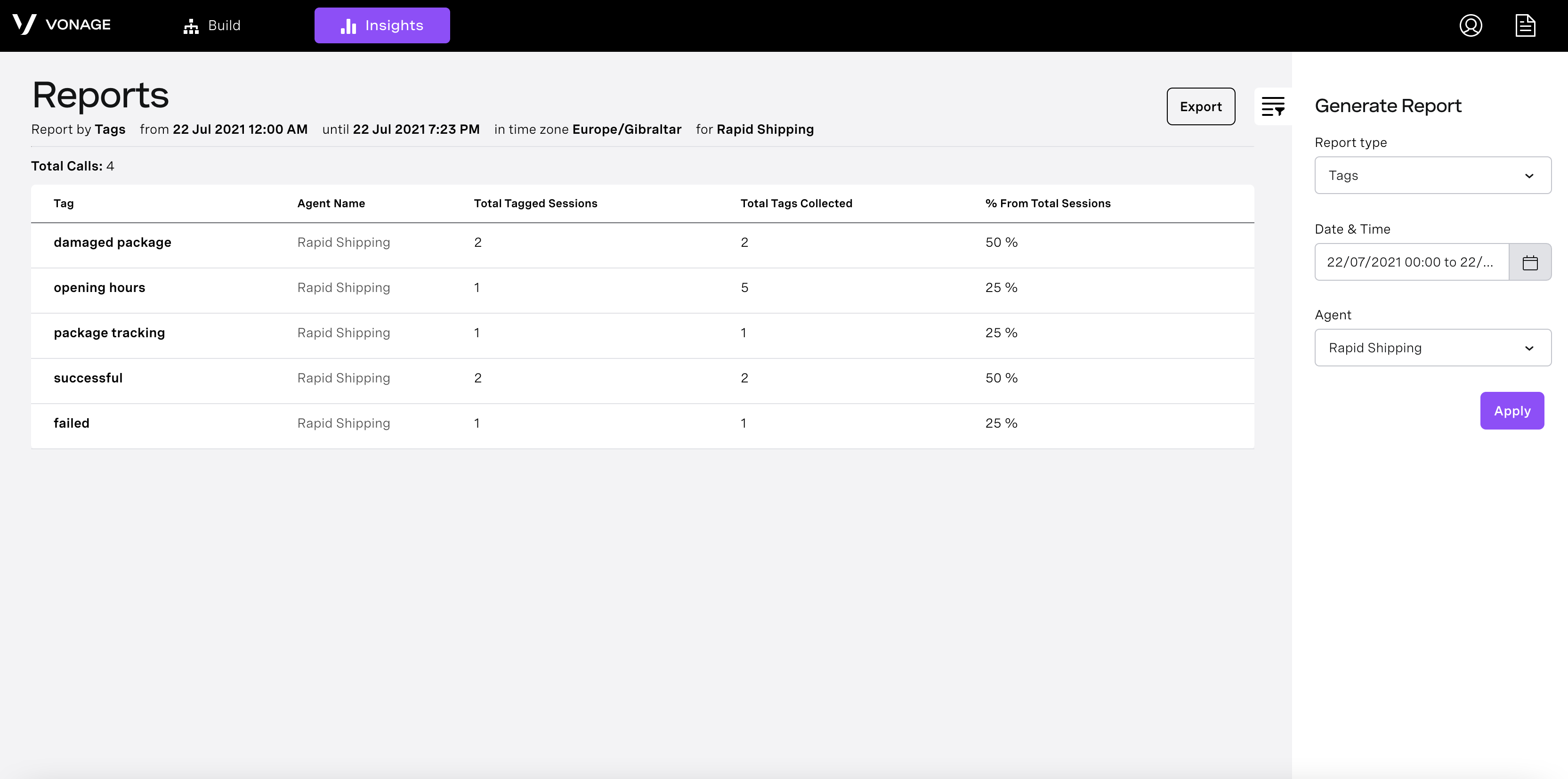Click Rapid Shipping in opening hours row
The image size is (1568, 779).
343,287
